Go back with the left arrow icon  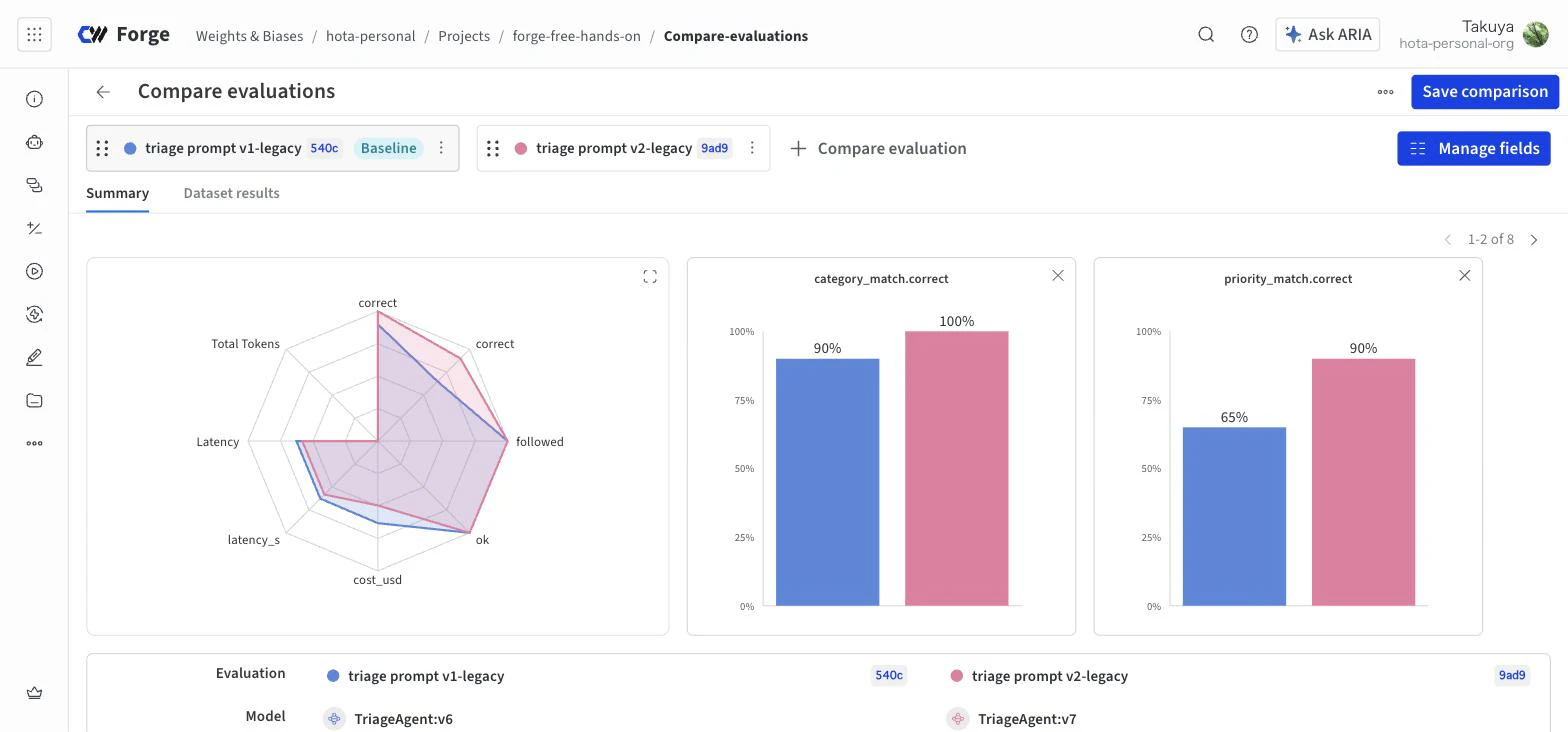[x=103, y=91]
